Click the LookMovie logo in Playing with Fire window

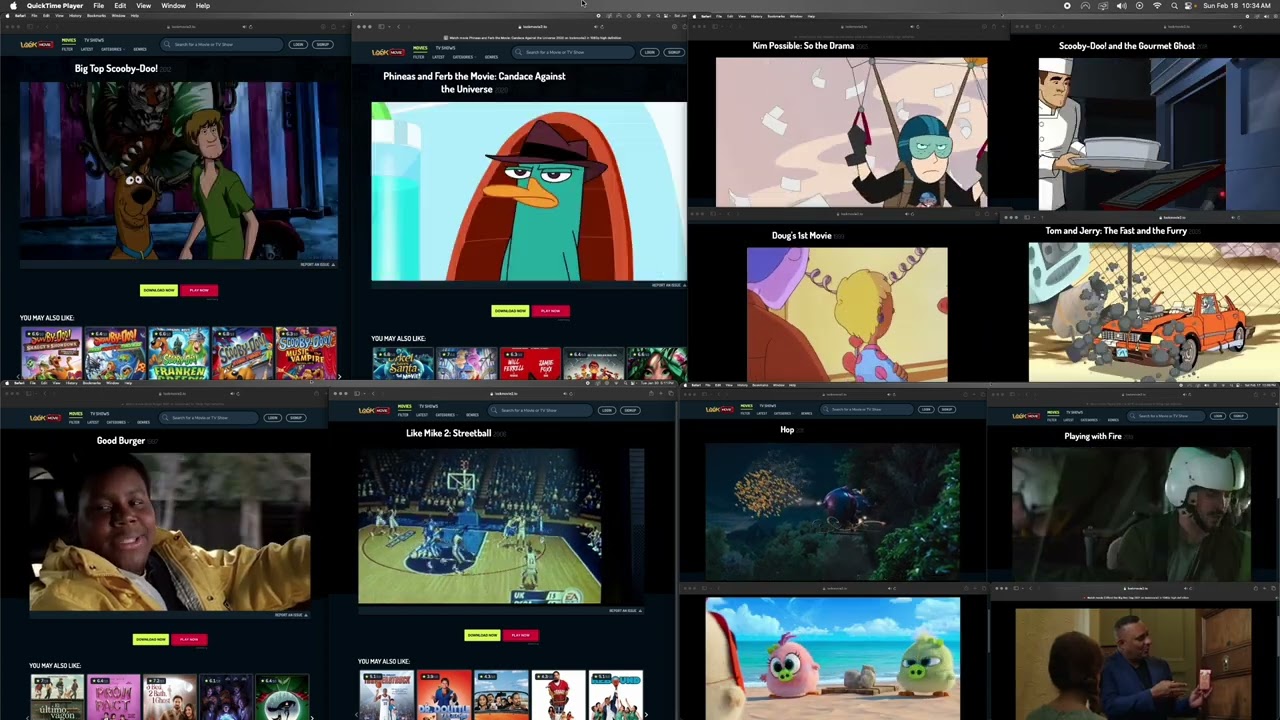[1025, 416]
